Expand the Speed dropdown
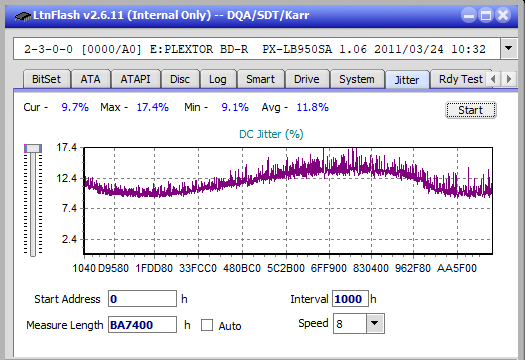The height and width of the screenshot is (360, 525). pos(375,323)
